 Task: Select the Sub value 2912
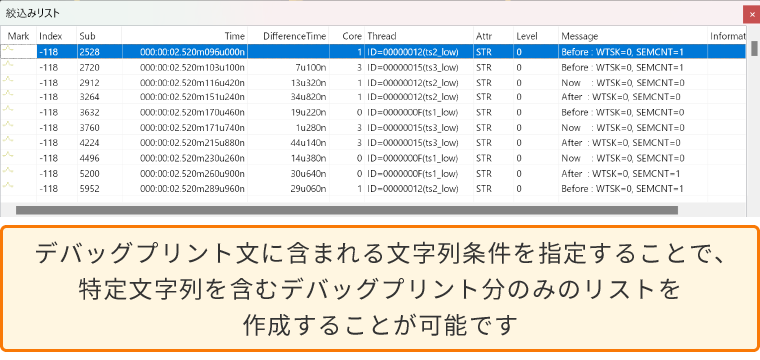[x=90, y=82]
